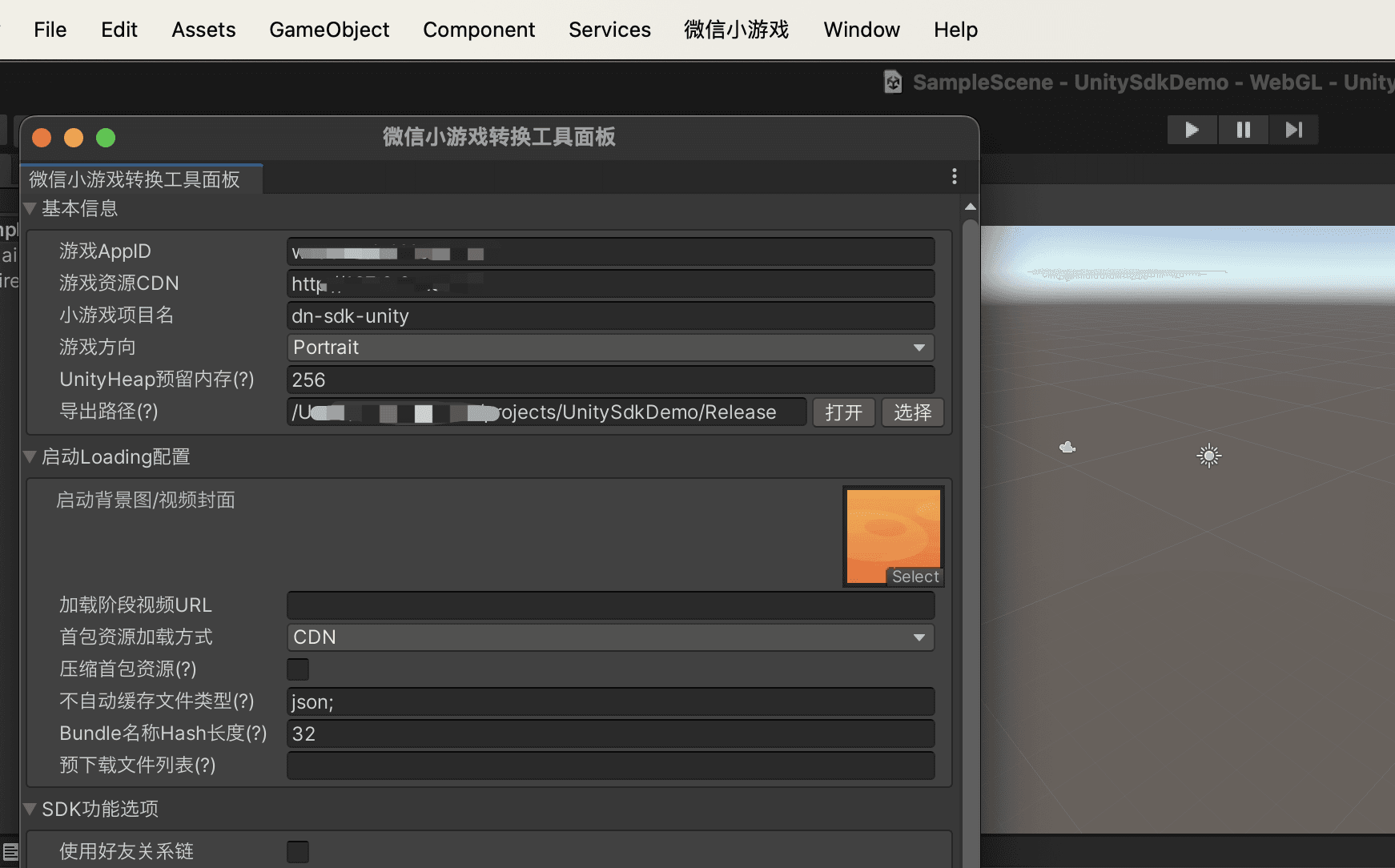Open the Help menu
The image size is (1395, 868).
point(955,30)
